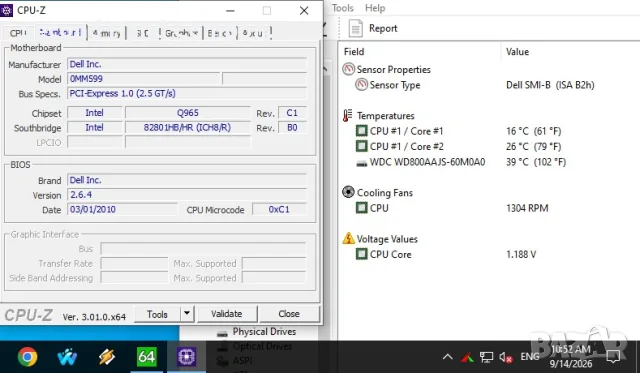Click the chipset revision C1 value
The width and height of the screenshot is (640, 373).
pos(292,113)
